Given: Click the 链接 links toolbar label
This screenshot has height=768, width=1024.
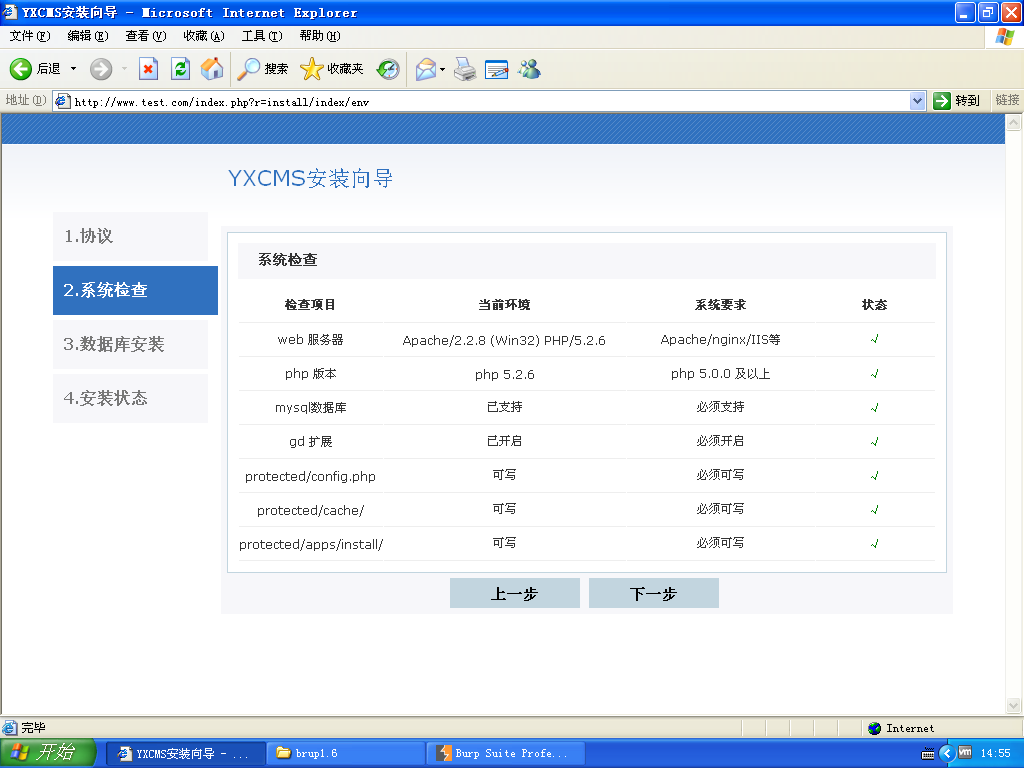Looking at the screenshot, I should [x=1007, y=101].
